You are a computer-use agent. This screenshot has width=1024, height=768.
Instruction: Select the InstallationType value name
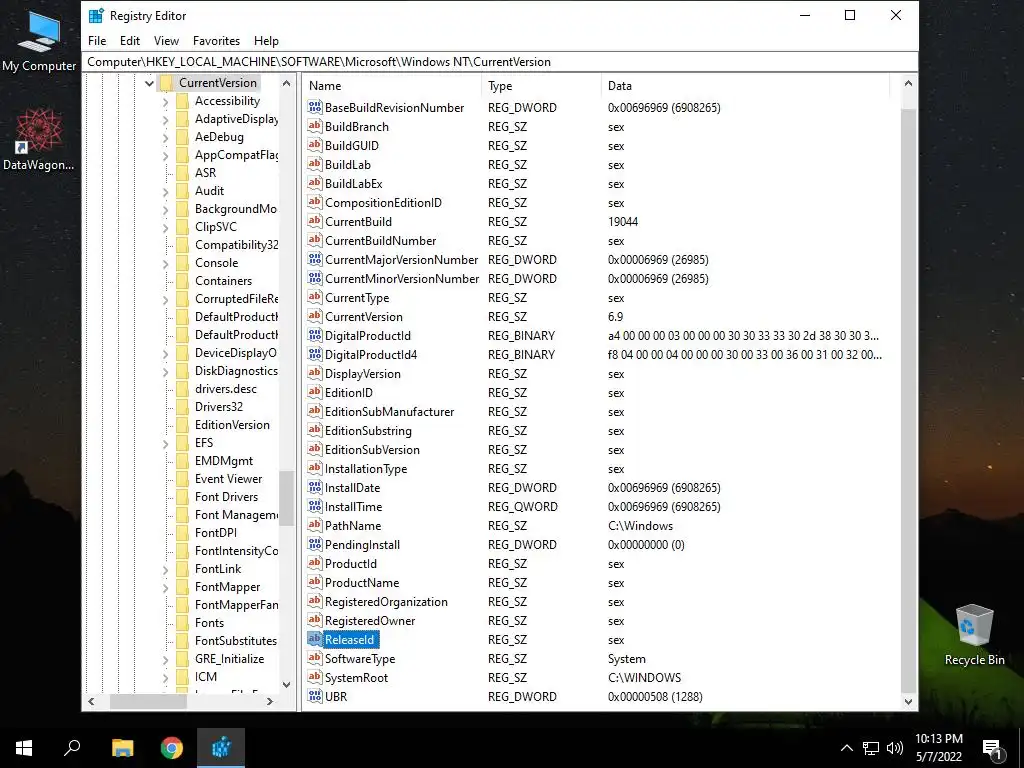[x=366, y=469]
